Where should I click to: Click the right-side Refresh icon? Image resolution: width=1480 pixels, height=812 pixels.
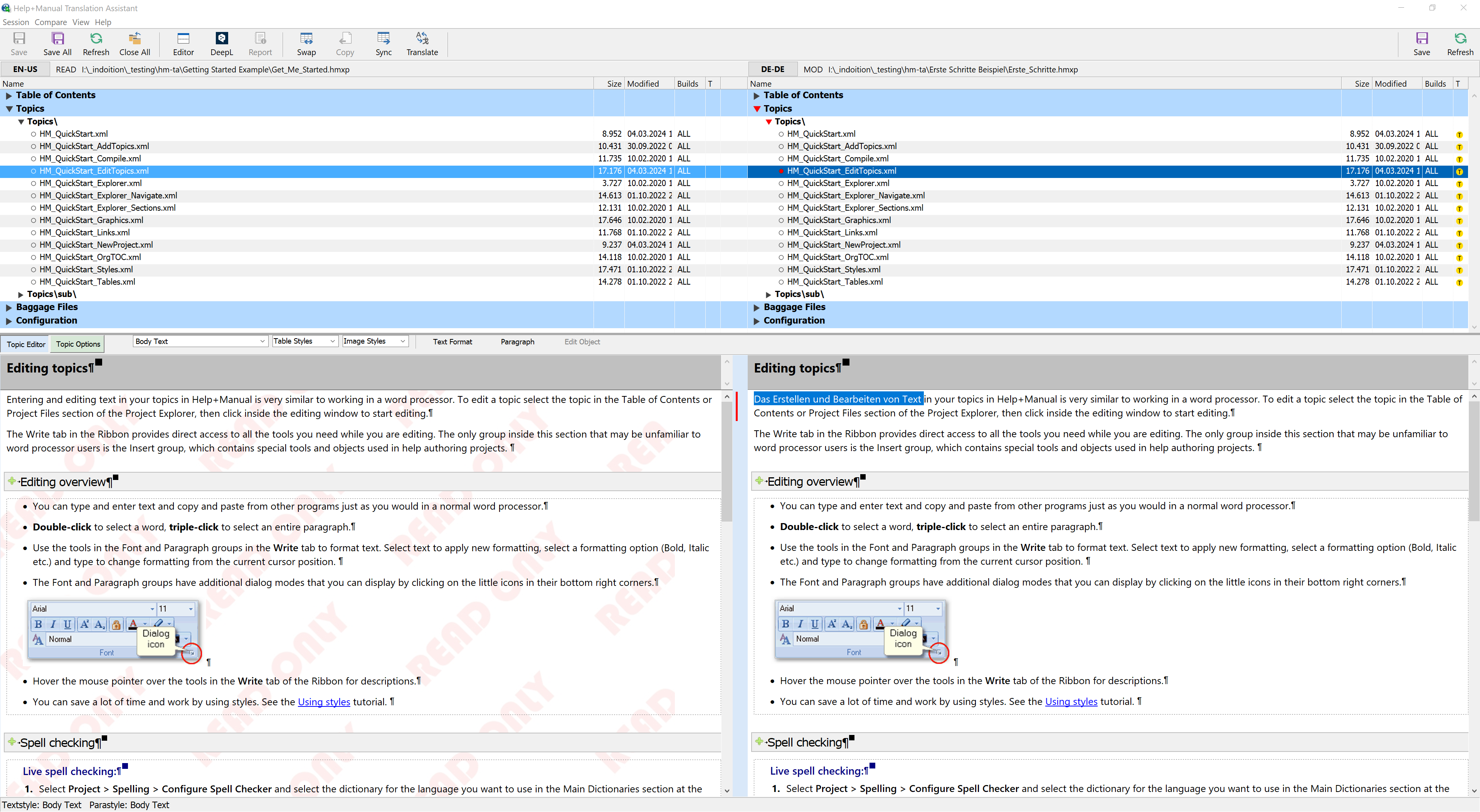tap(1460, 44)
